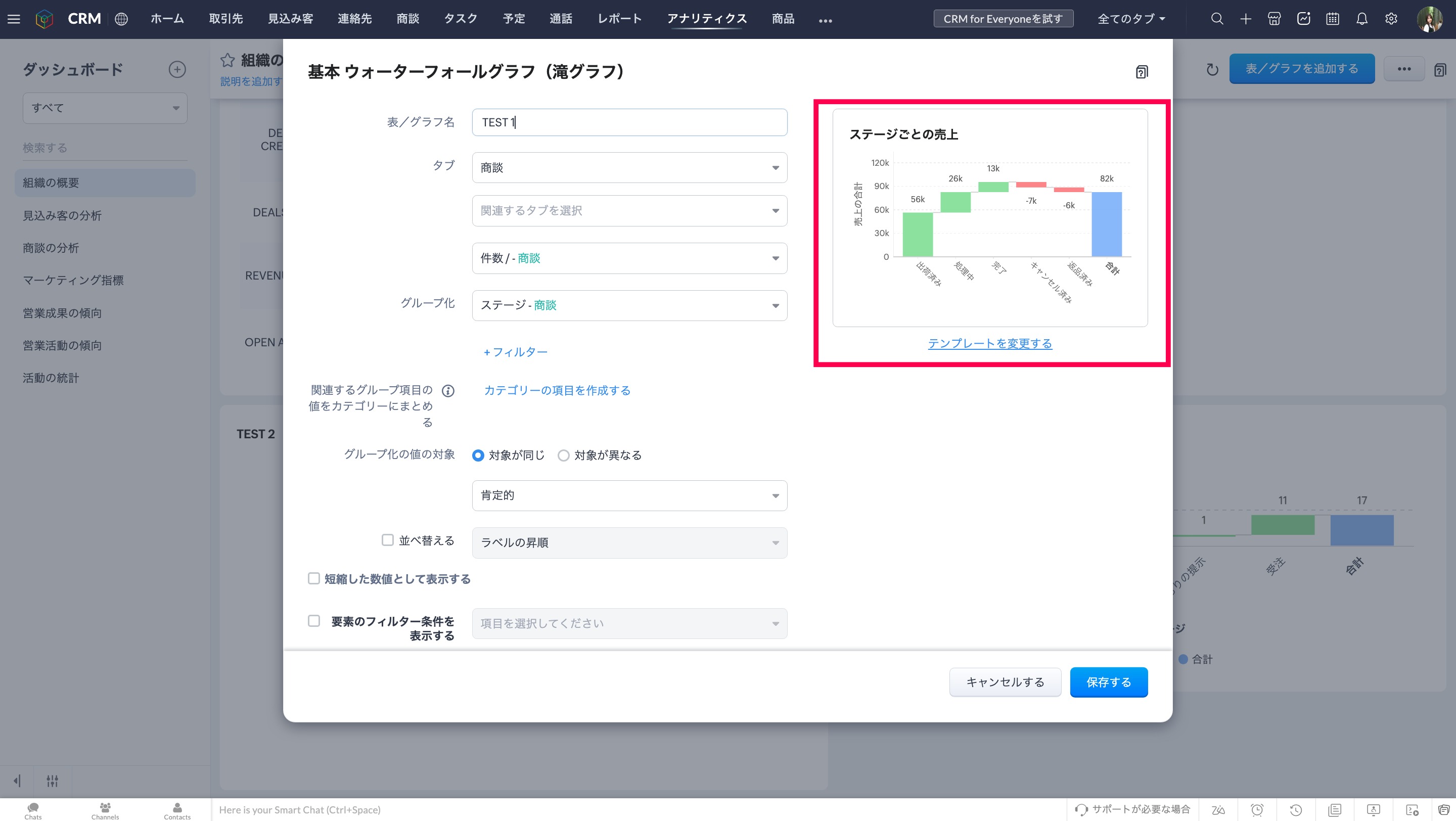Screen dimensions: 1456x821
Task: Click the setup gear icon
Action: coord(1391,19)
